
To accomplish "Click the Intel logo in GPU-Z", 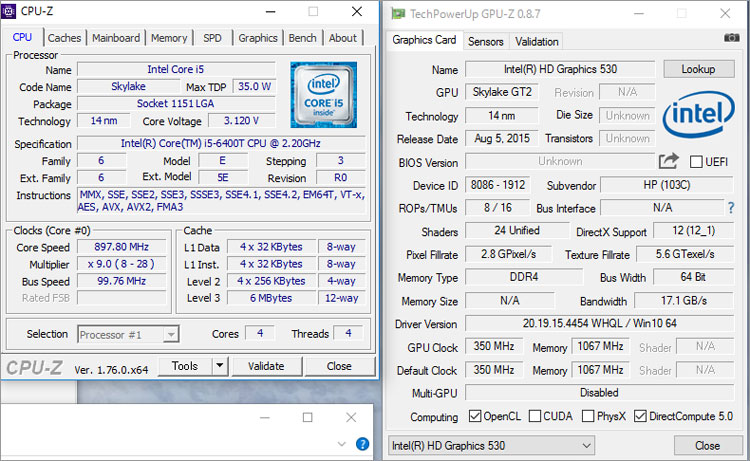I will [698, 114].
